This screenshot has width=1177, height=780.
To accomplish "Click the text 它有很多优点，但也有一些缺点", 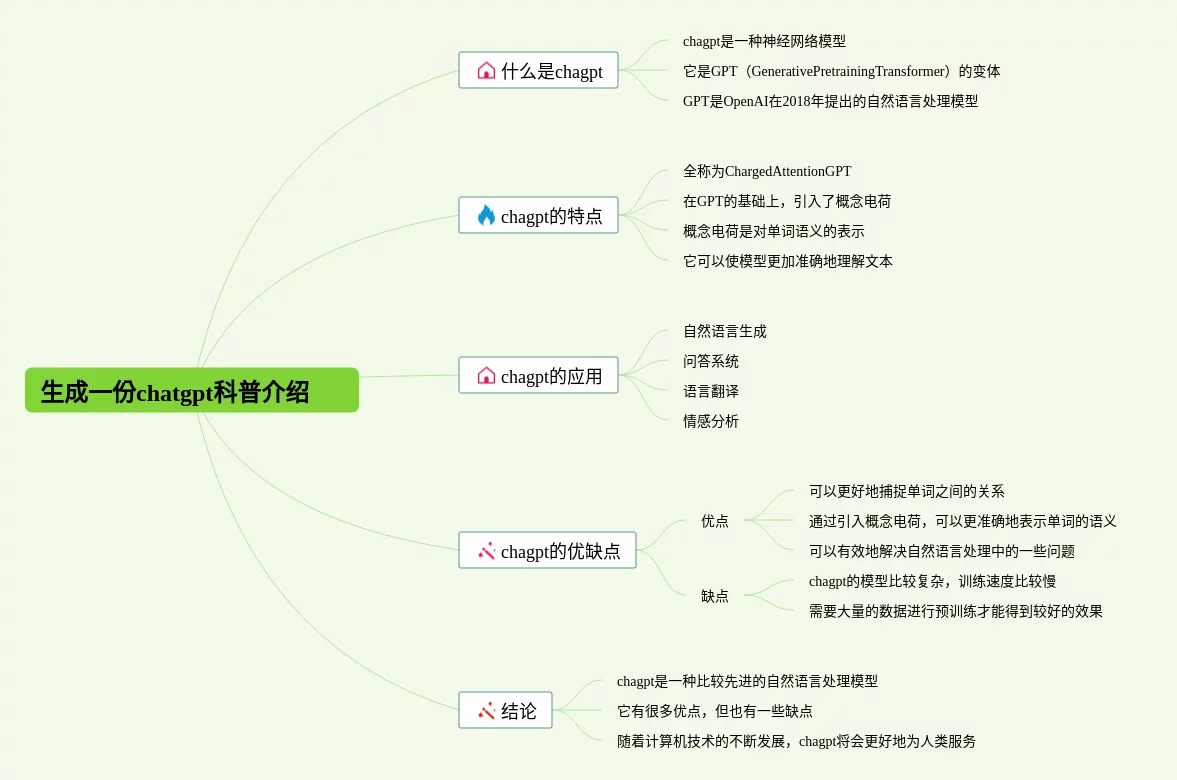I will (715, 711).
